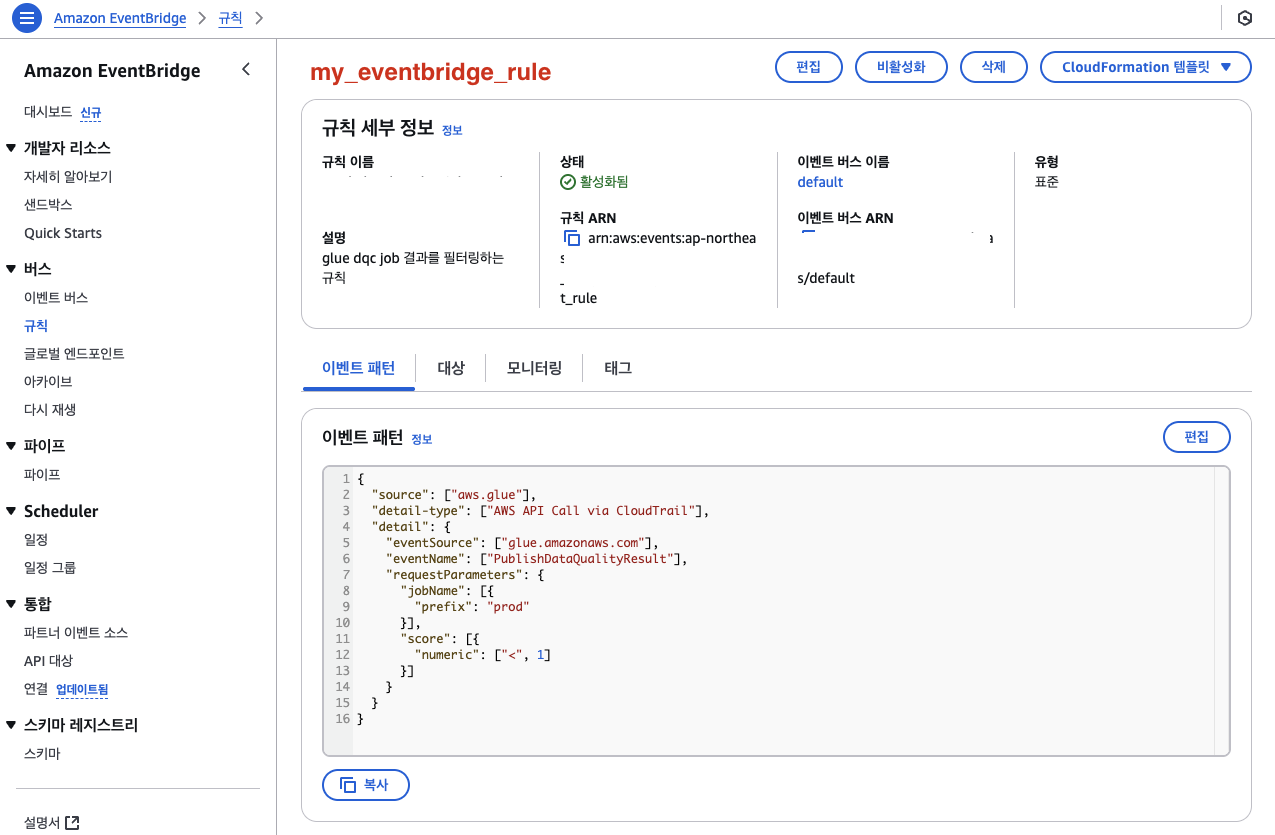This screenshot has height=835, width=1275.
Task: Collapse the 파이프 section
Action: point(12,446)
